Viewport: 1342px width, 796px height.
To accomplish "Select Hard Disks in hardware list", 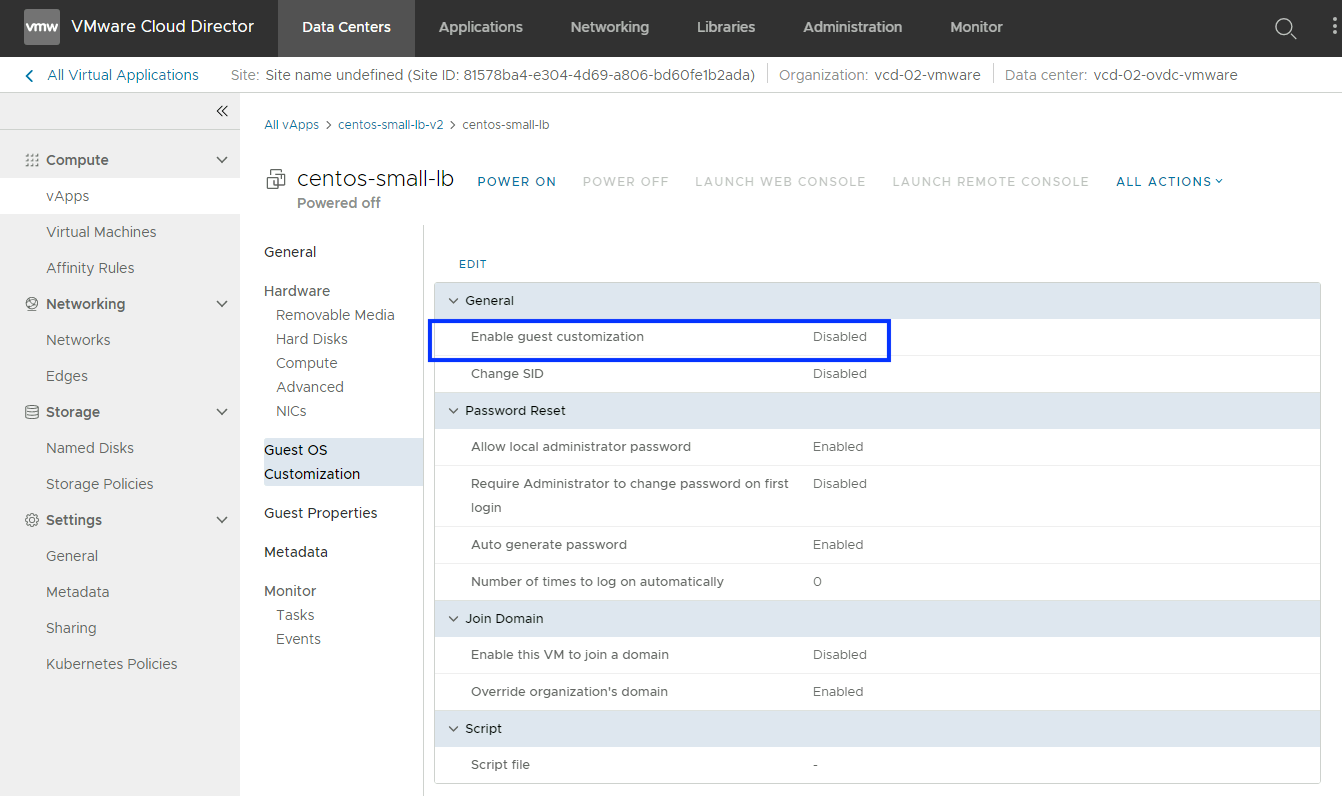I will point(312,339).
